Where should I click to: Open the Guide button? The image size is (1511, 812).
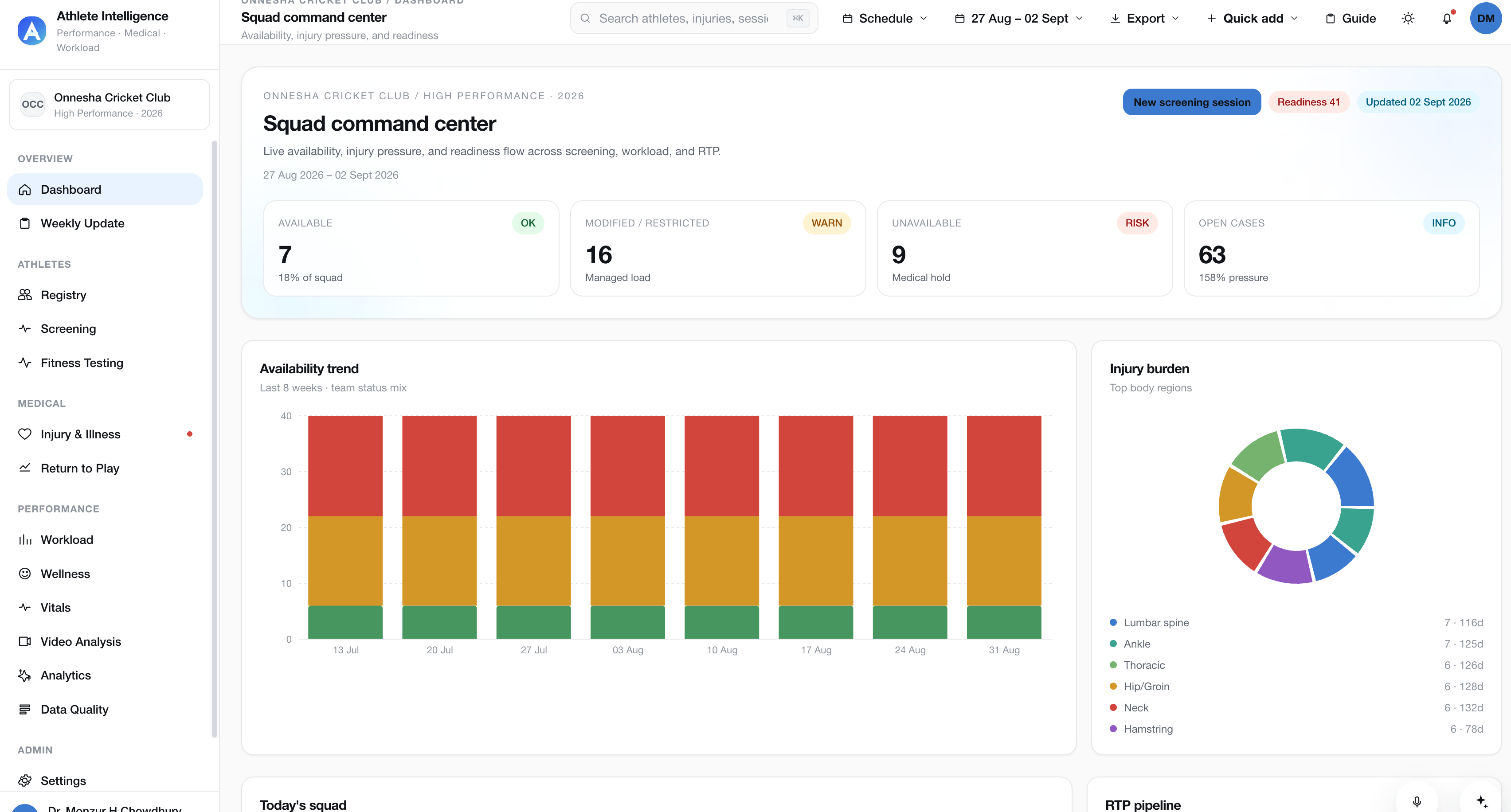click(x=1351, y=18)
